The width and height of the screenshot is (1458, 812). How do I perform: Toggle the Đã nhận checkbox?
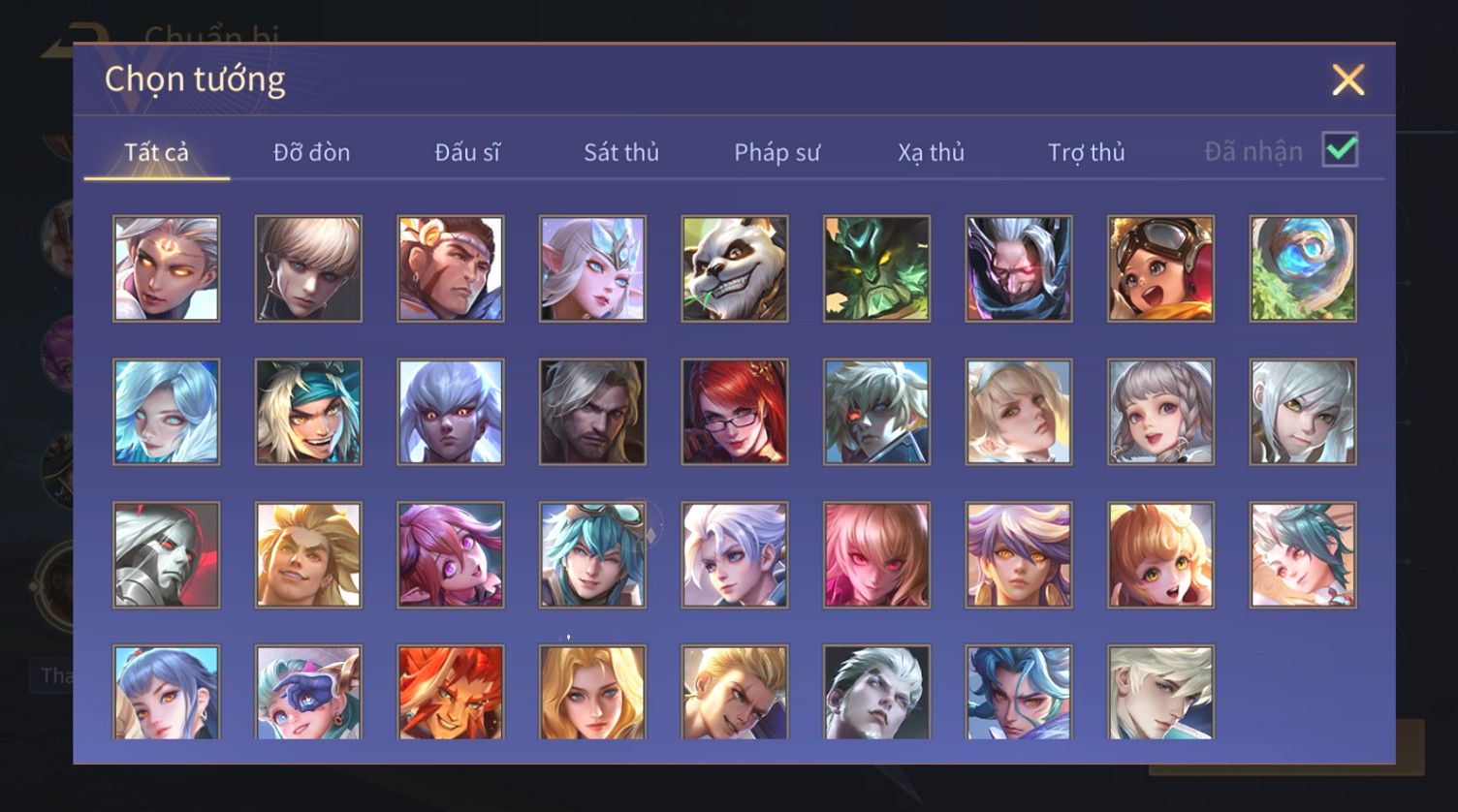coord(1340,150)
